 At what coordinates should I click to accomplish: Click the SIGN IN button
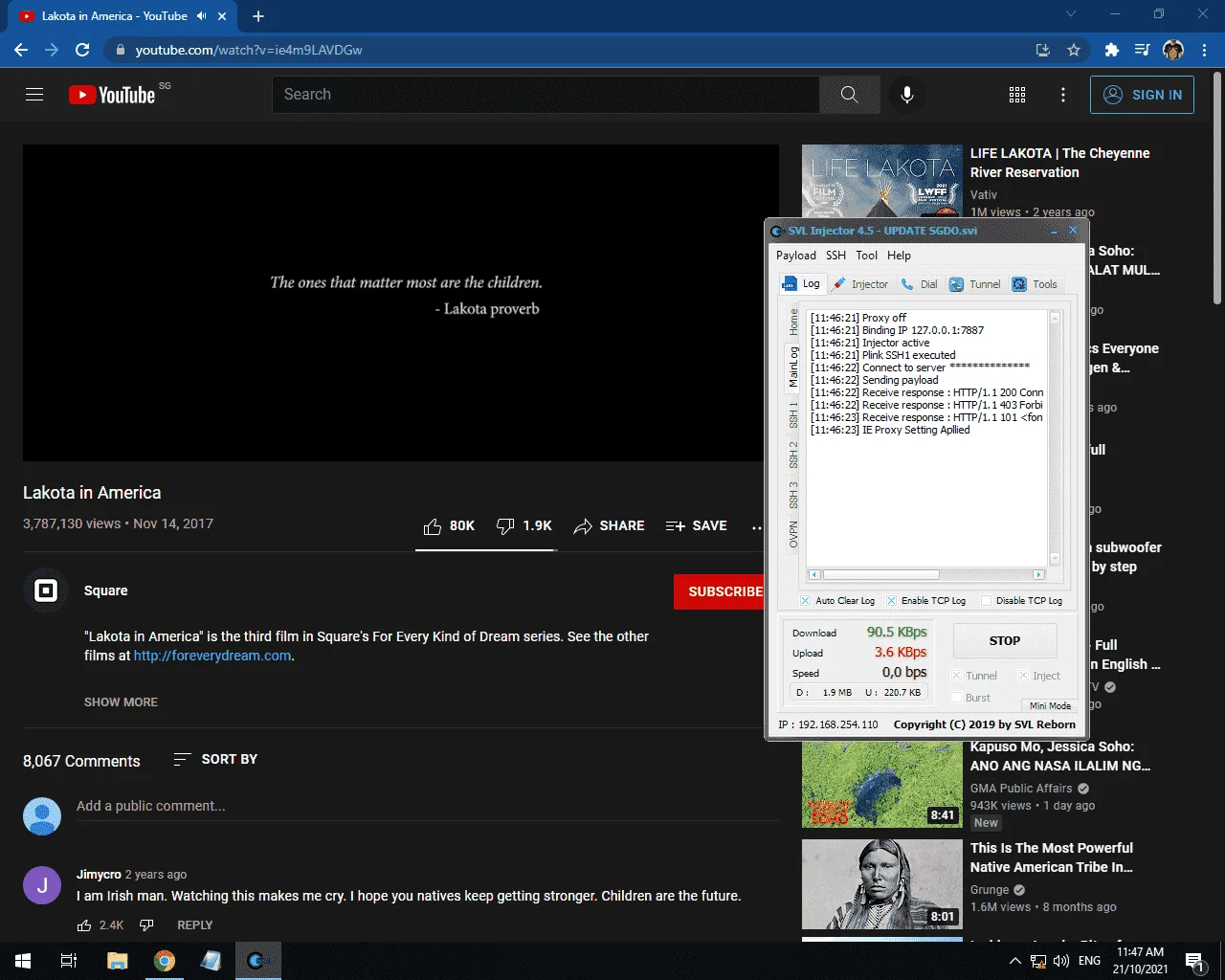[1142, 95]
